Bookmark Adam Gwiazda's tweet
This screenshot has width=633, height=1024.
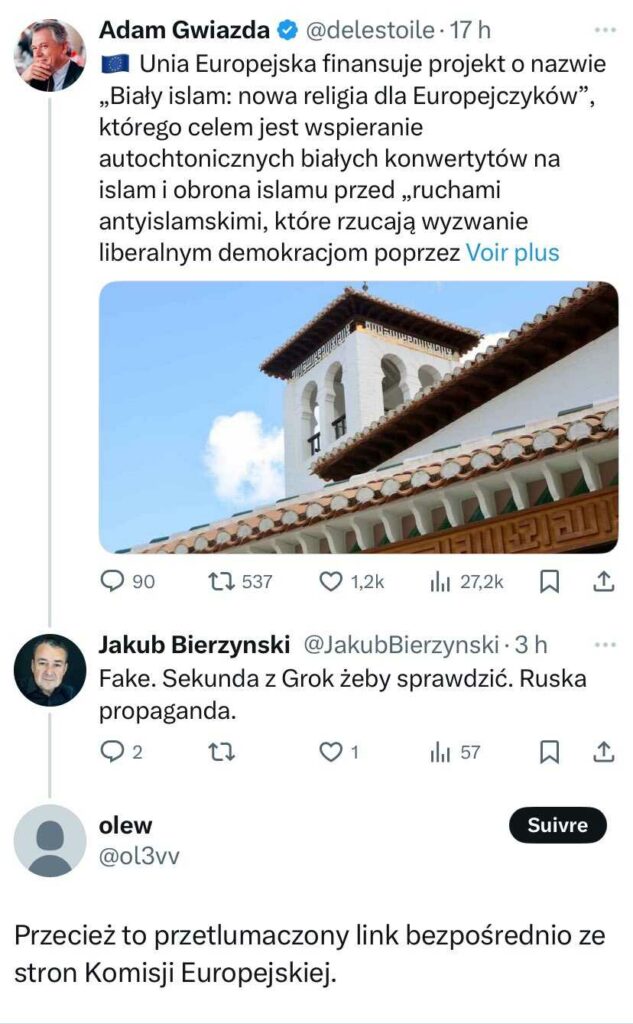pos(549,581)
